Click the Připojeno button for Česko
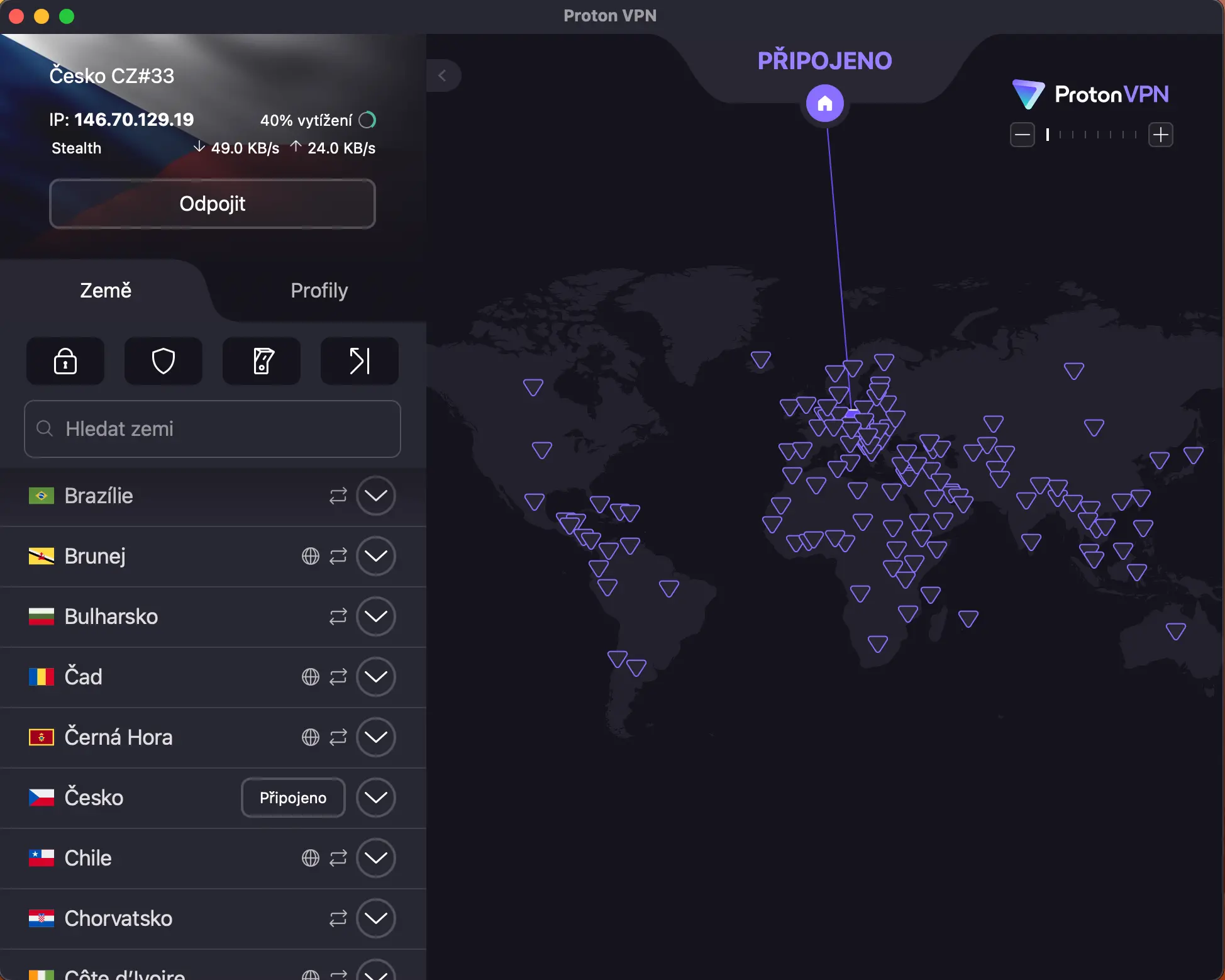The width and height of the screenshot is (1225, 980). coord(293,798)
